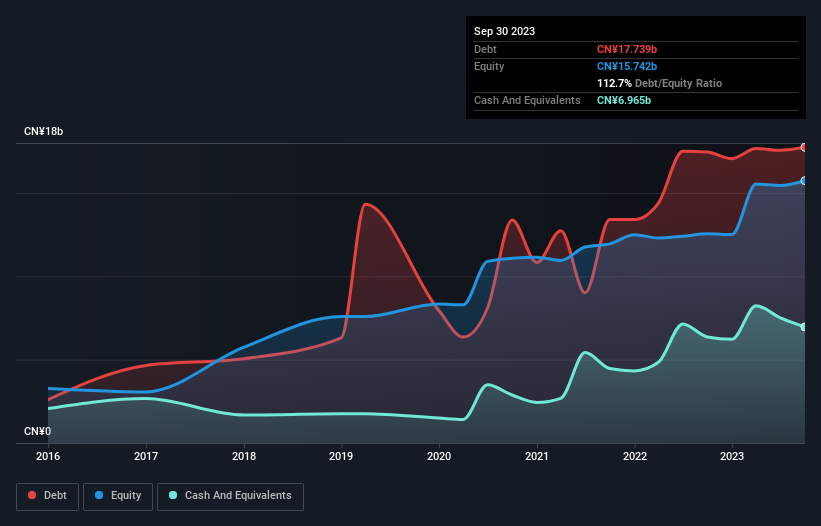Click the teal Cash legend dot
The image size is (821, 526).
tap(173, 495)
